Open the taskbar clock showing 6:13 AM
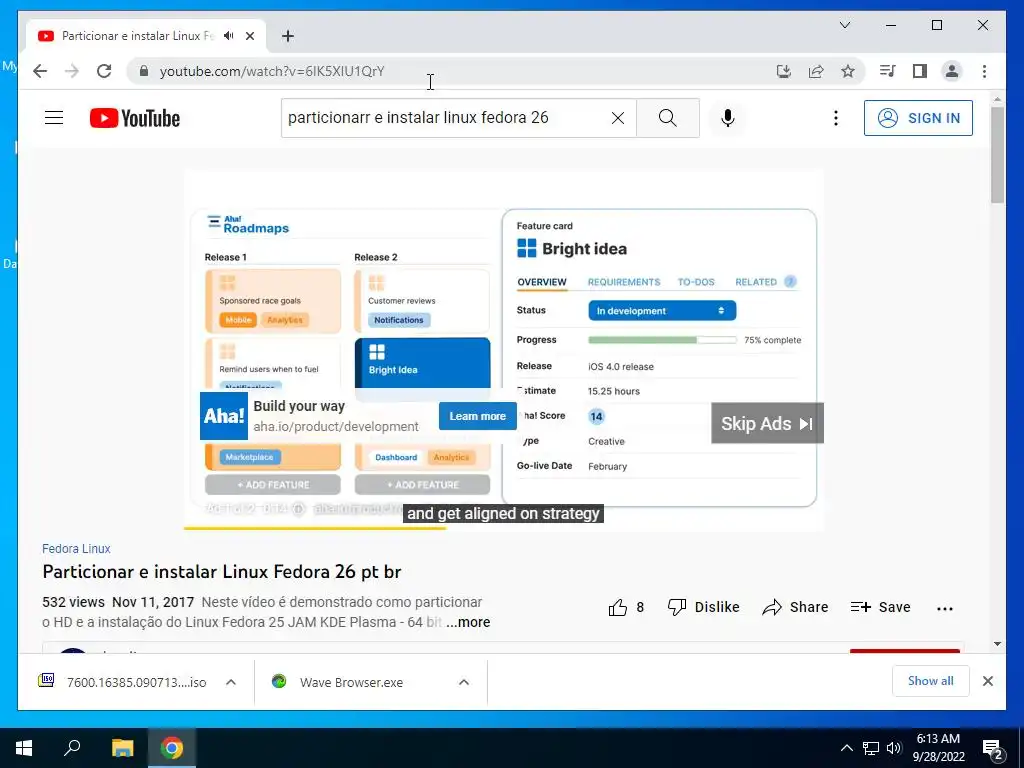1024x768 pixels. point(938,748)
